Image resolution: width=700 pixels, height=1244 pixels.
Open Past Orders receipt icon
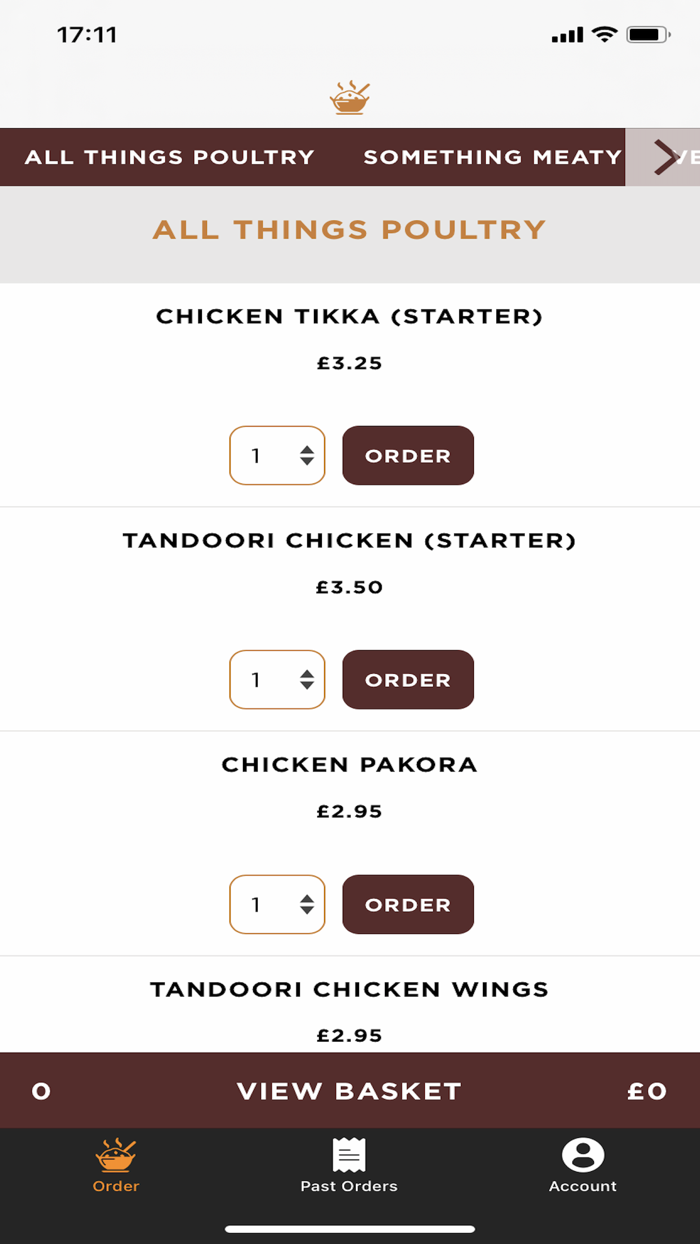click(x=349, y=1156)
